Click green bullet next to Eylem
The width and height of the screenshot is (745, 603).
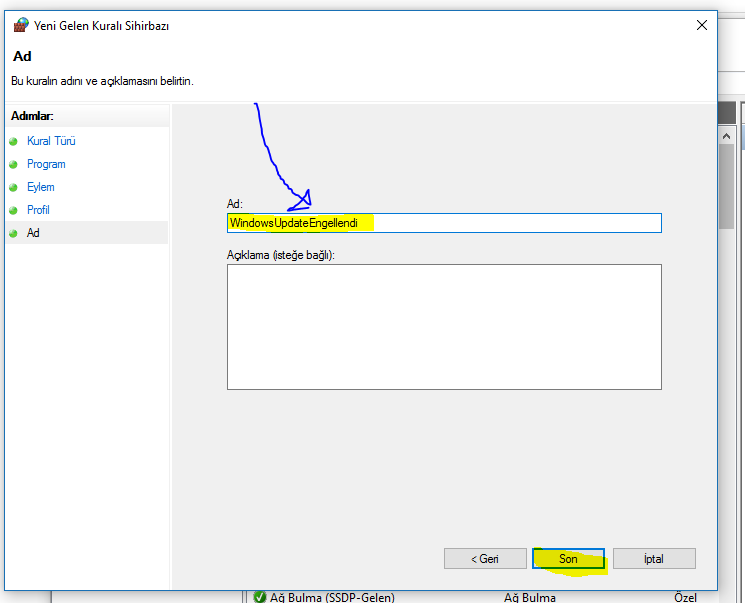pos(13,187)
